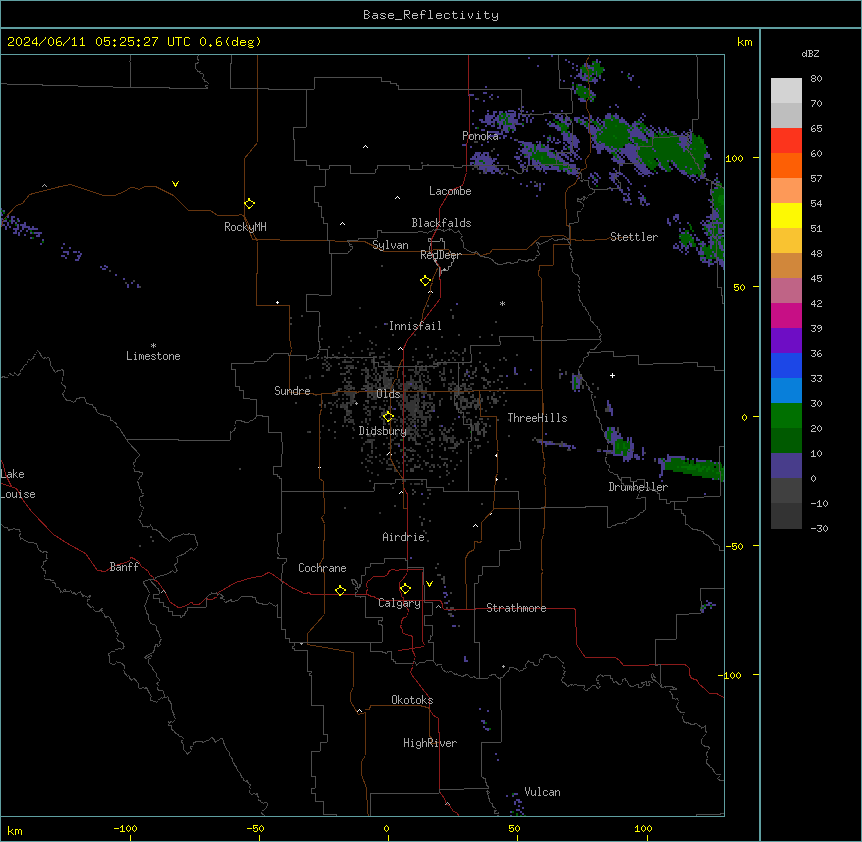
Task: Select the yellow diamond marker under Cochrane
Action: [340, 590]
